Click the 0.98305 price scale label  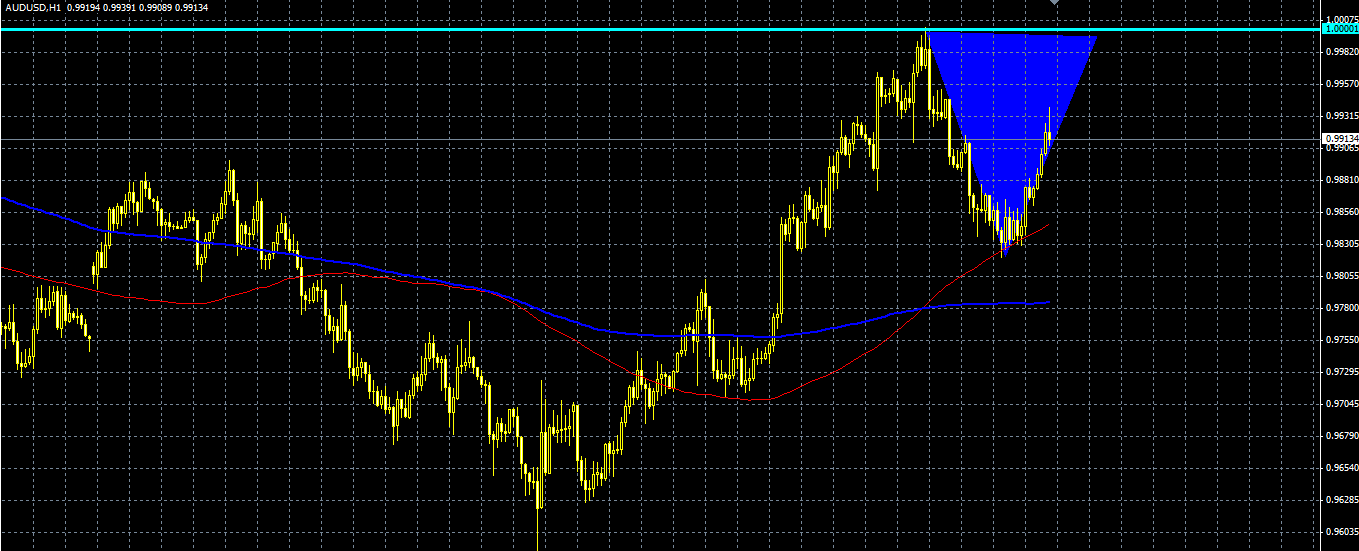click(1340, 243)
